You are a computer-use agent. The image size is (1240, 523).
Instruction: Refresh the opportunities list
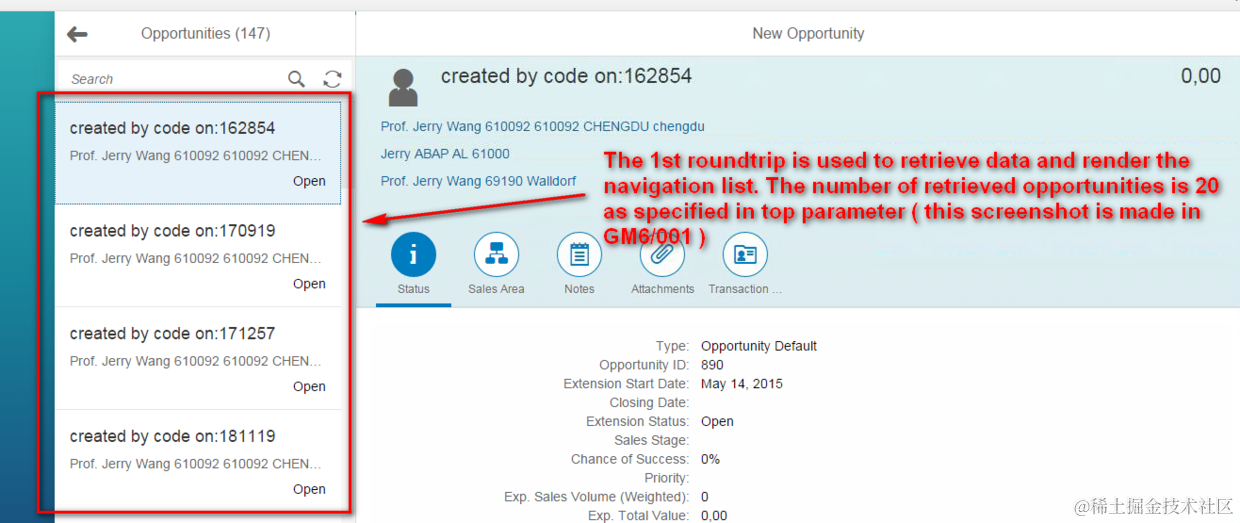(332, 79)
